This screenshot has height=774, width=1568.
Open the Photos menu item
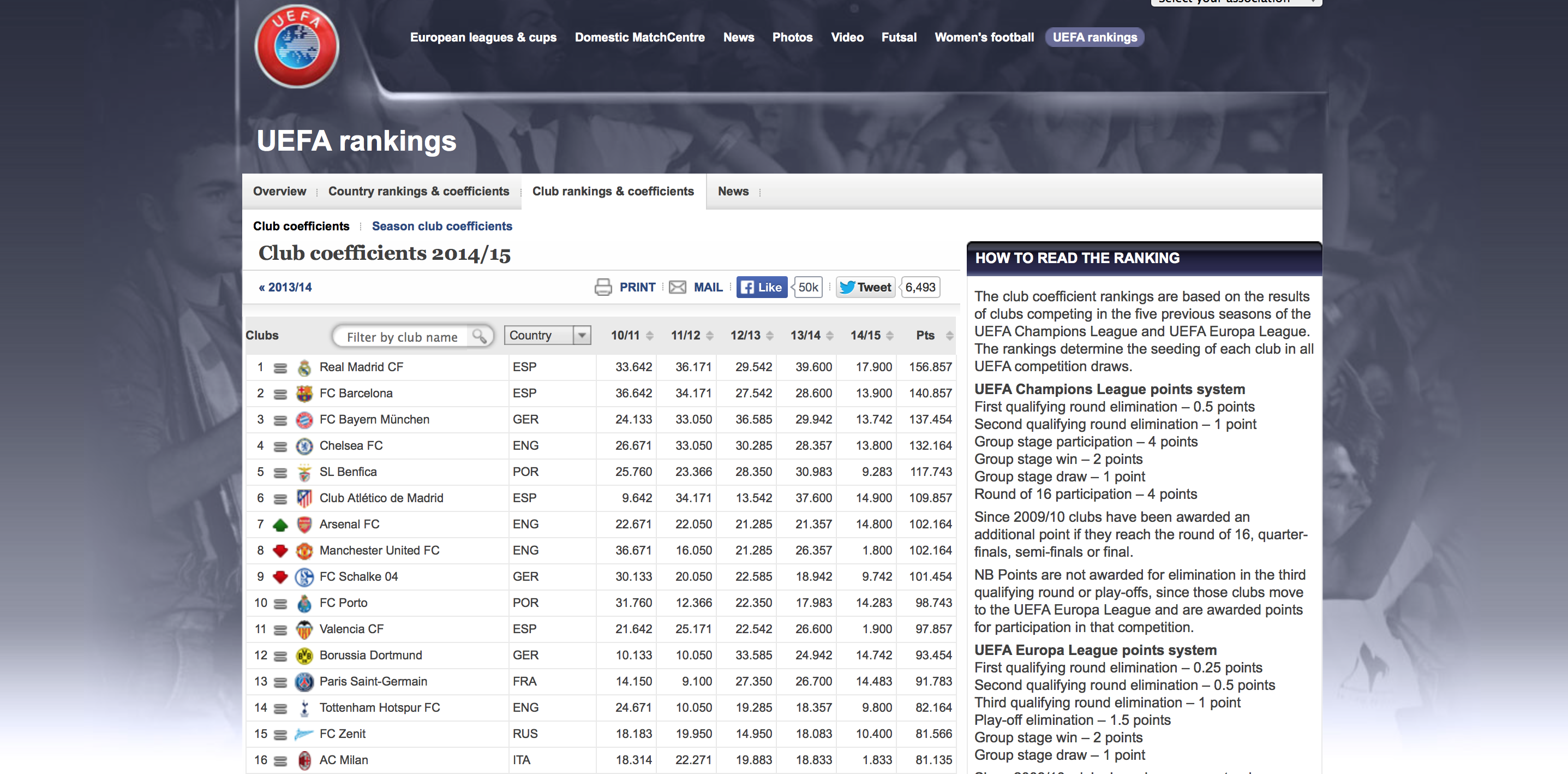click(792, 37)
